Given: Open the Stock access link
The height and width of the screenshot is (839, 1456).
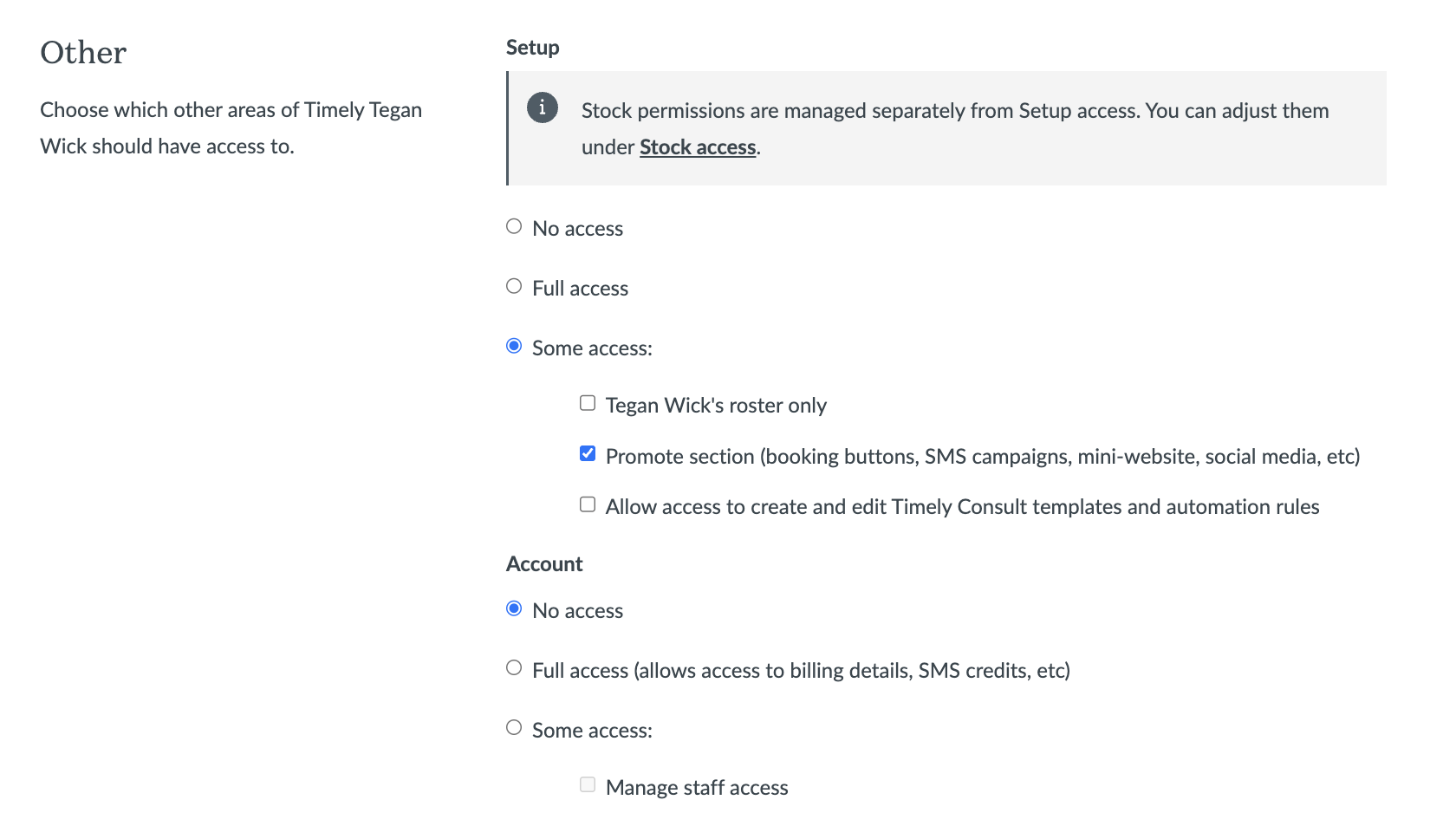Looking at the screenshot, I should tap(698, 147).
